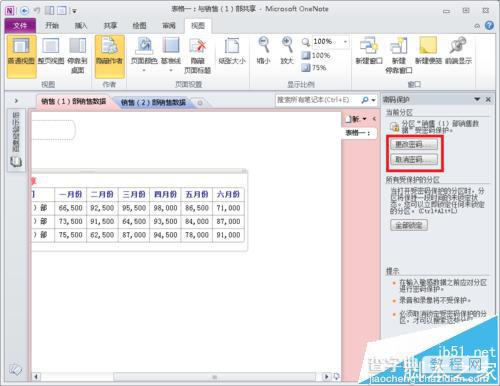Click the create new section tab star
The width and height of the screenshot is (500, 386).
pos(200,103)
